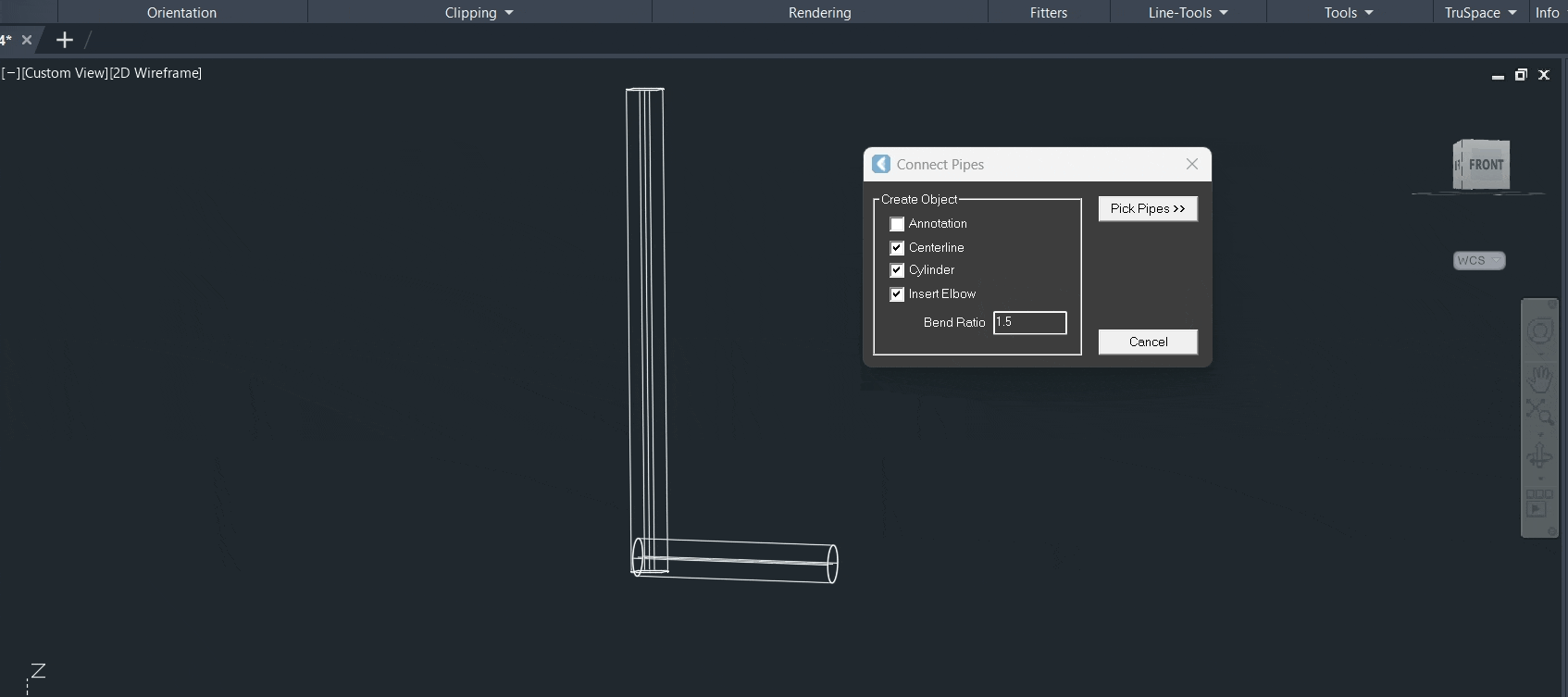Image resolution: width=1568 pixels, height=697 pixels.
Task: Uncheck the Centerline option
Action: 897,248
